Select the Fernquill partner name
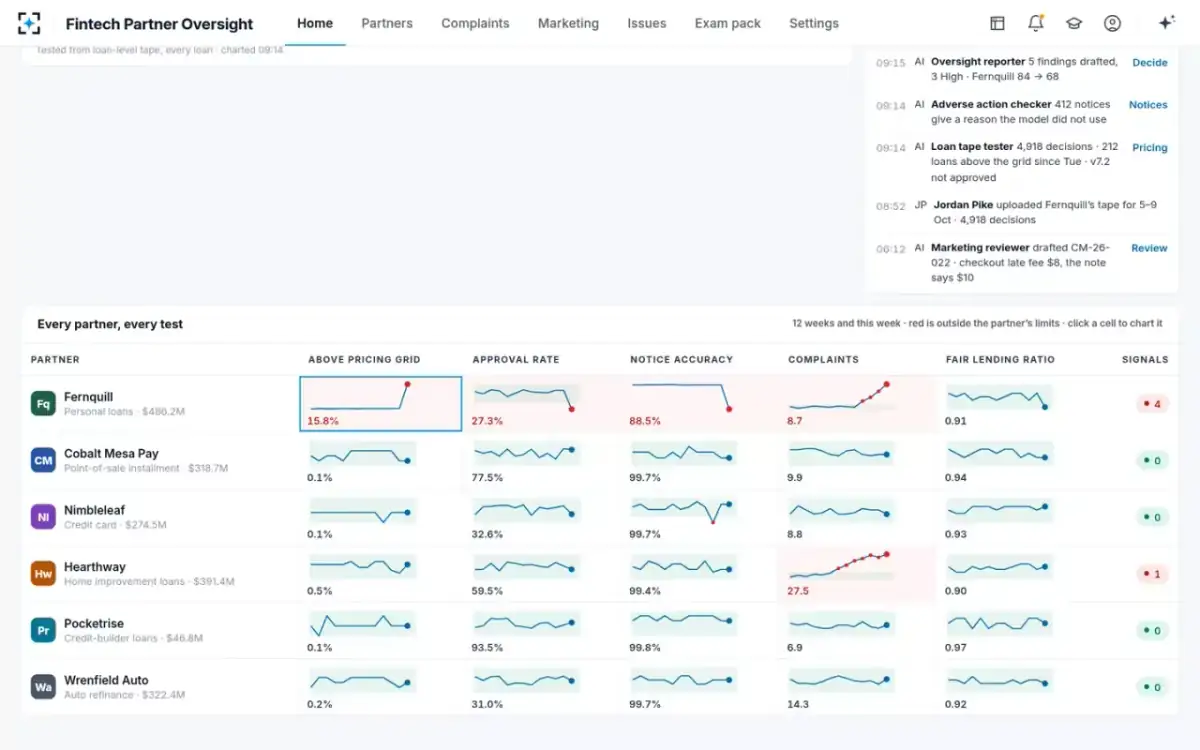This screenshot has height=750, width=1200. coord(88,397)
